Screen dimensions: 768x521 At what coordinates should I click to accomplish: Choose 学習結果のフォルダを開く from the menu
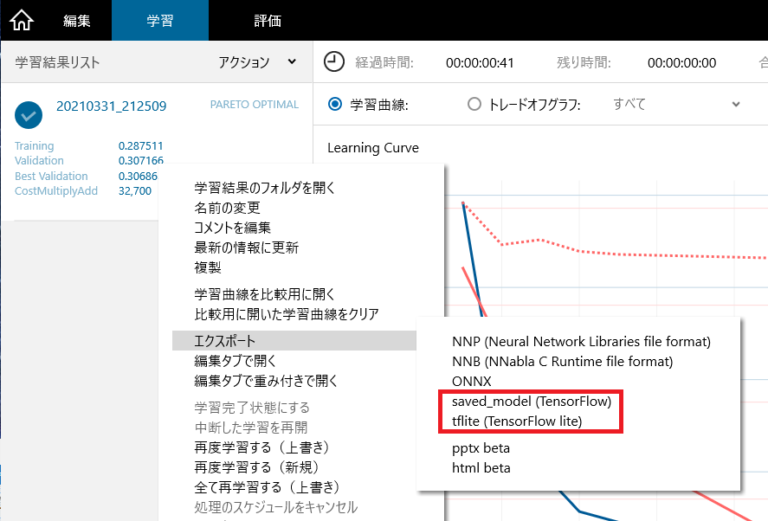click(x=264, y=188)
